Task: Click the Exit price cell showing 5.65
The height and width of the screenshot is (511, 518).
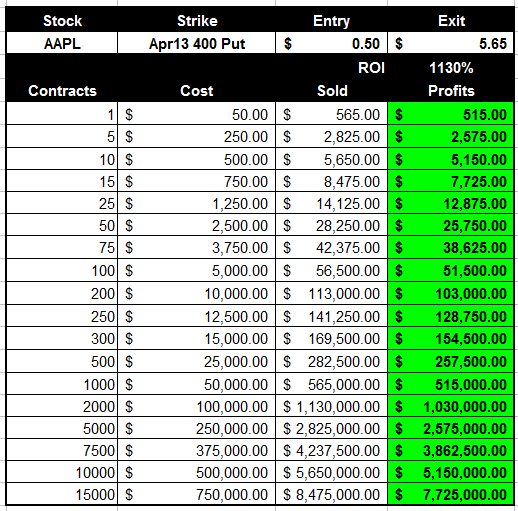Action: [x=451, y=43]
